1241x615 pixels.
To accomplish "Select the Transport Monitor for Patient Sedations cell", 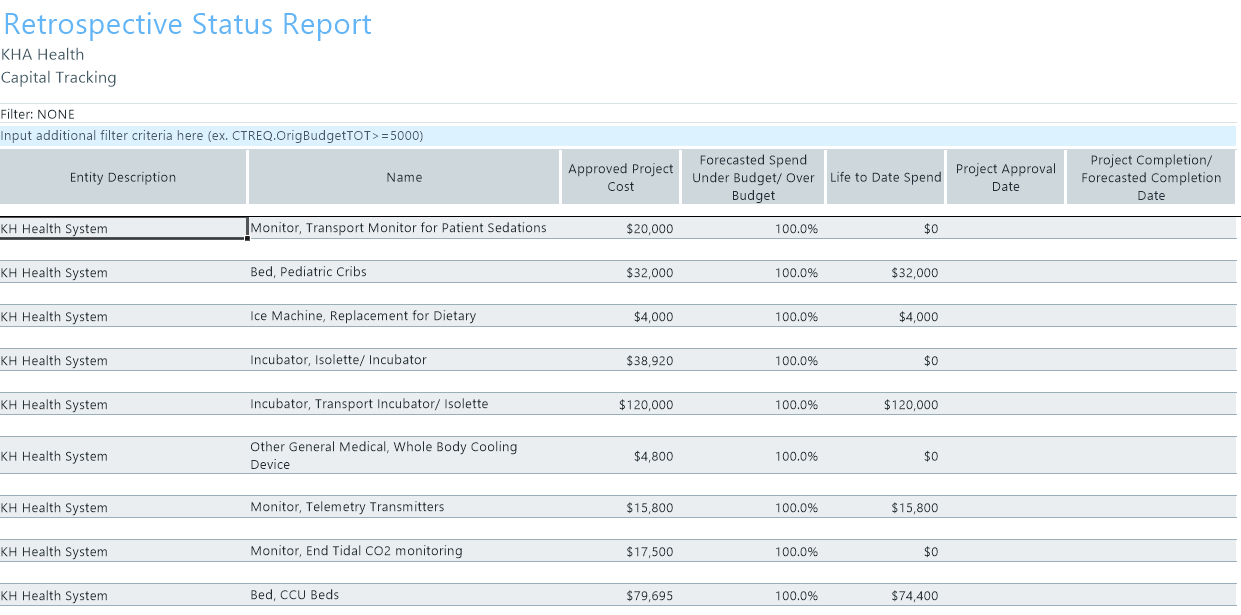I will point(398,228).
